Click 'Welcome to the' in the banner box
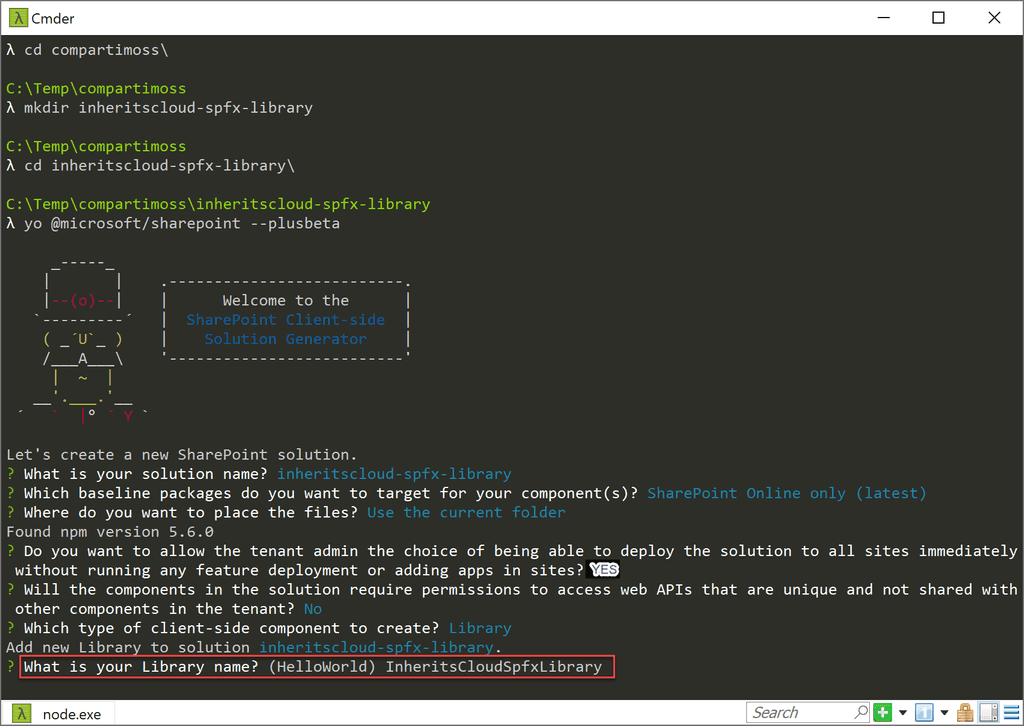1024x726 pixels. point(285,300)
